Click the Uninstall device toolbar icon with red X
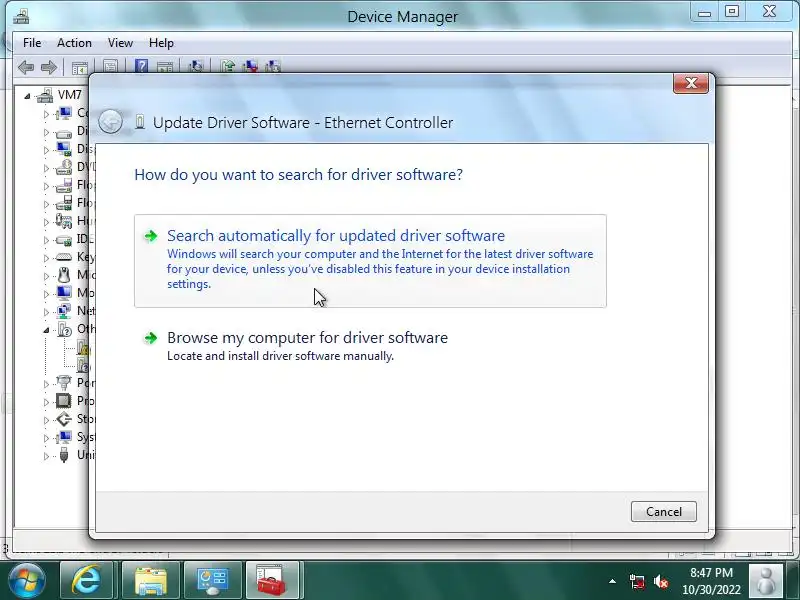 point(250,67)
